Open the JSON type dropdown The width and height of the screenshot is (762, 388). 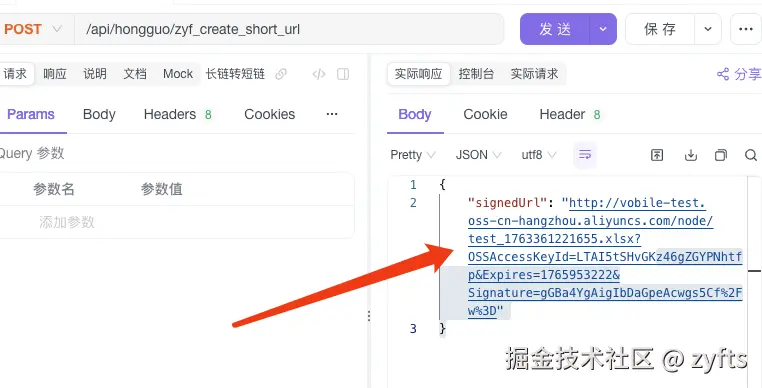478,155
